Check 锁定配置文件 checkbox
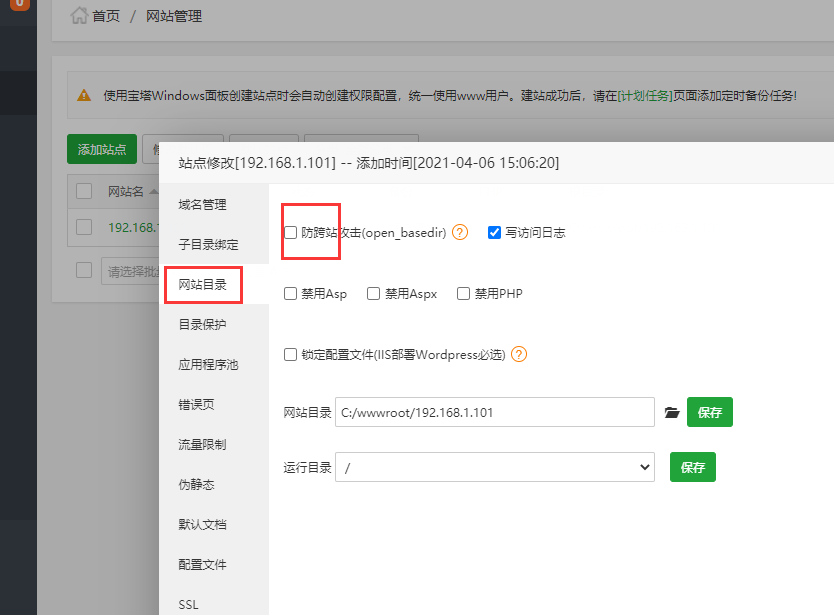This screenshot has height=615, width=834. [x=290, y=354]
